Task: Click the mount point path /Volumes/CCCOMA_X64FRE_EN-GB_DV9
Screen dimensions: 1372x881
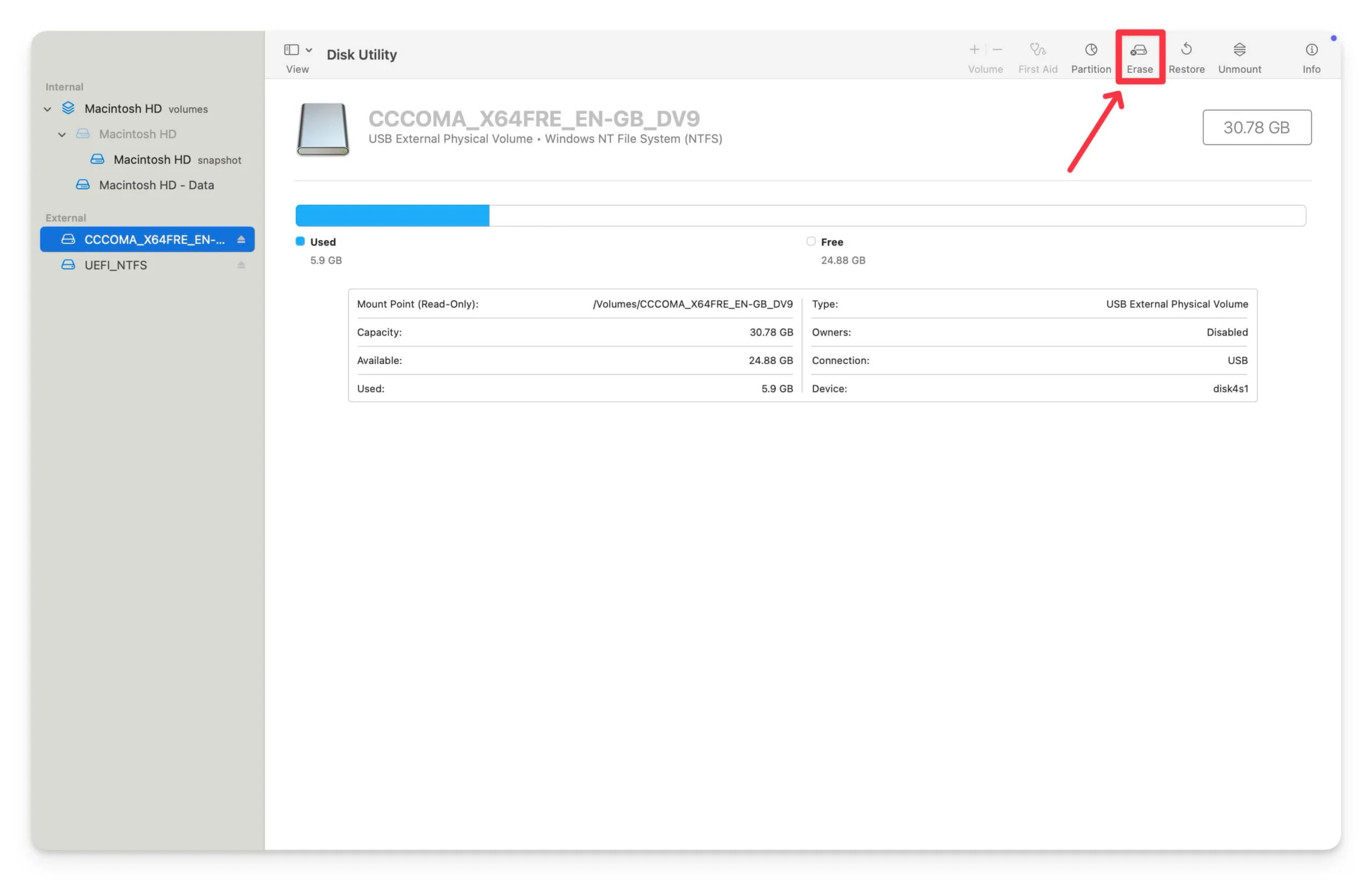Action: [692, 304]
